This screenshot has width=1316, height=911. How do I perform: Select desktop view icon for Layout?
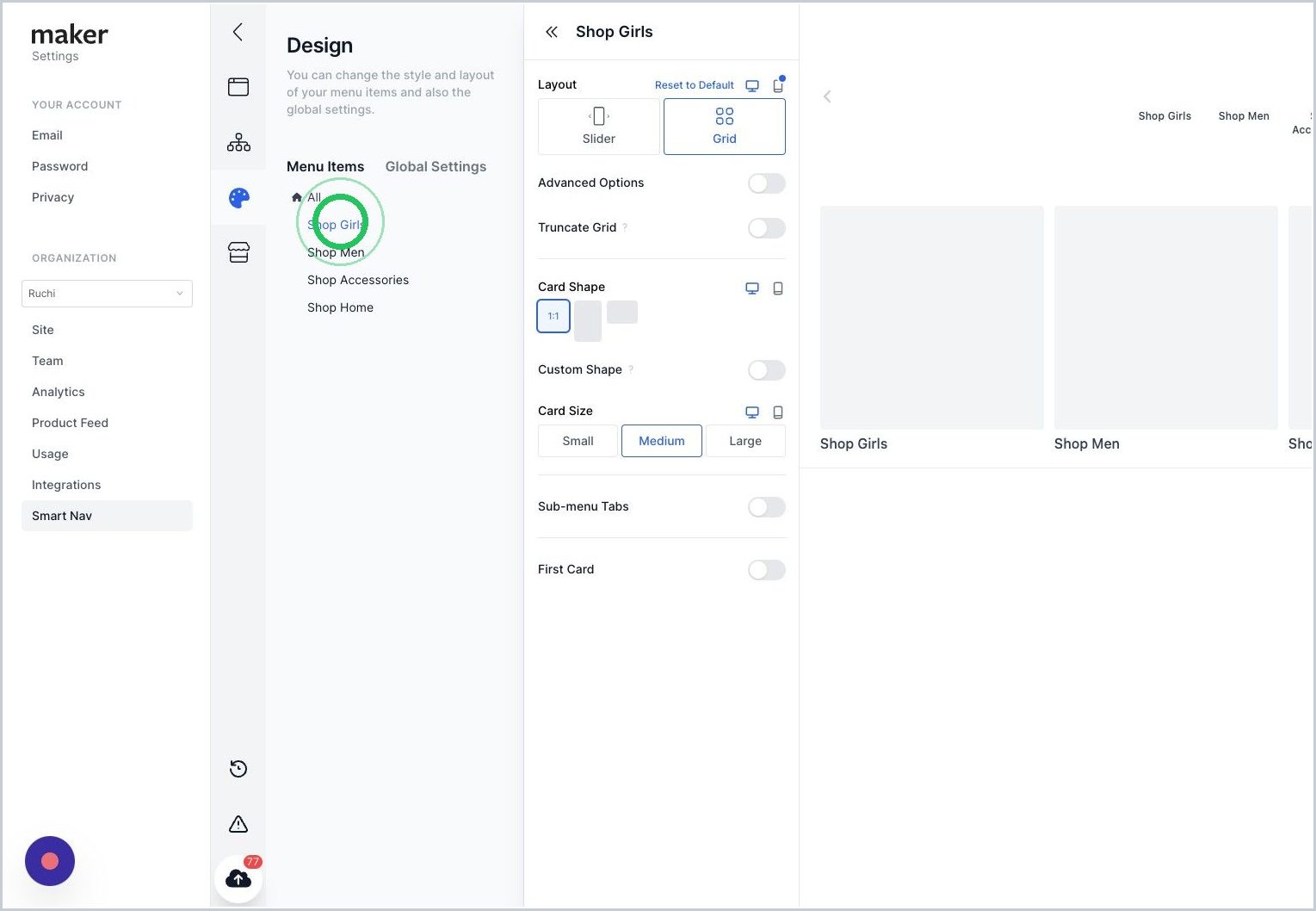(752, 85)
